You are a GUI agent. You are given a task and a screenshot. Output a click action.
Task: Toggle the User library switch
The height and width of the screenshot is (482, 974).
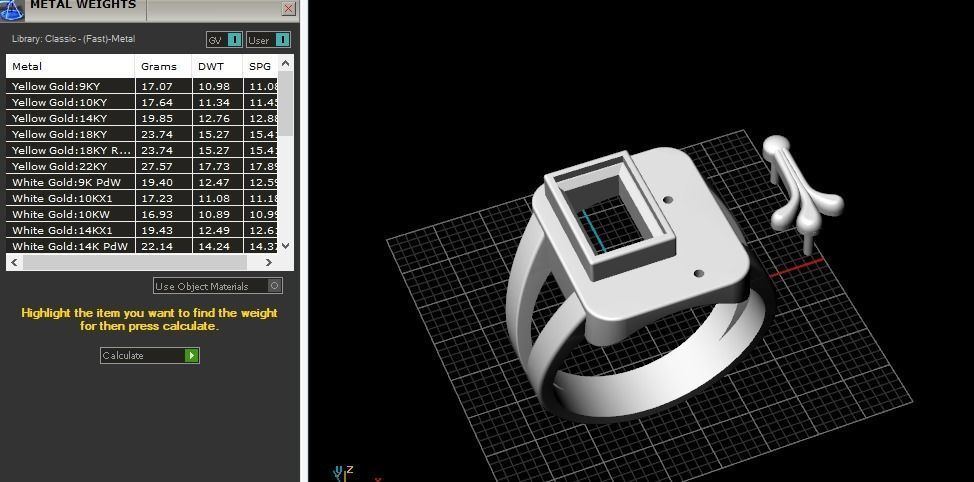click(268, 40)
